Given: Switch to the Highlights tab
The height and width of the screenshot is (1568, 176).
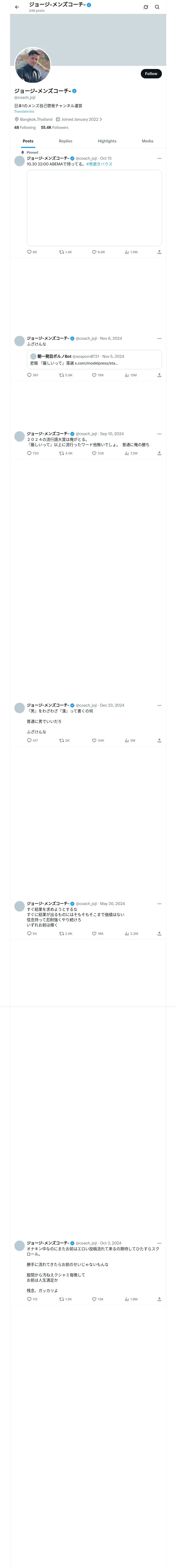Looking at the screenshot, I should [x=107, y=141].
